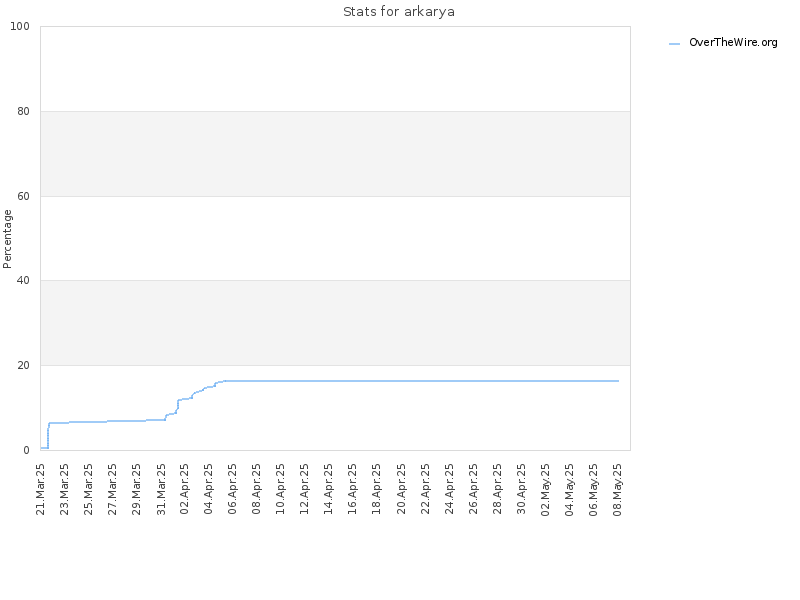Click the 100 y-axis tick label
Screen dimensions: 800x600
coord(20,27)
